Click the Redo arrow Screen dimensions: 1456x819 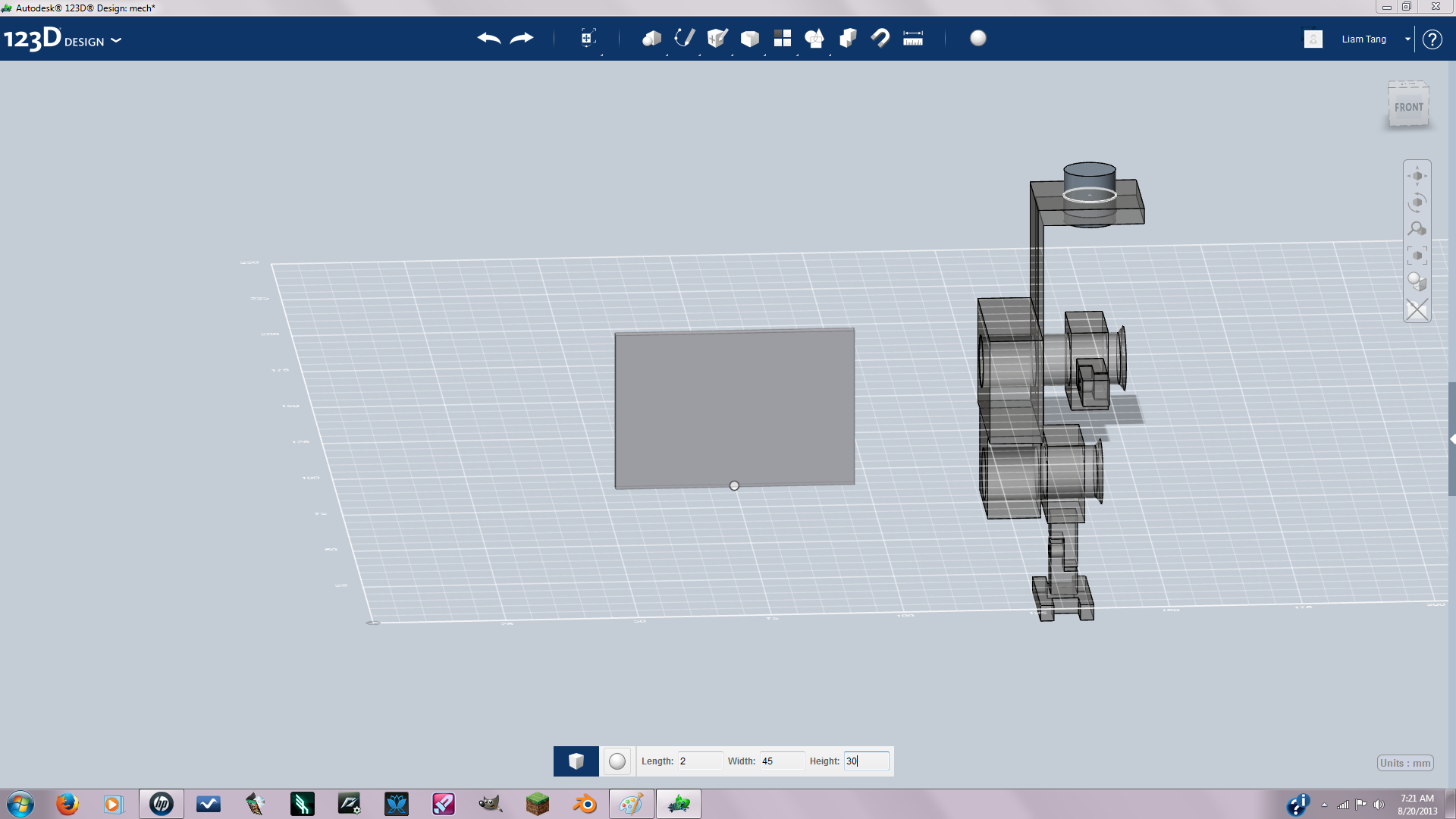pos(522,38)
